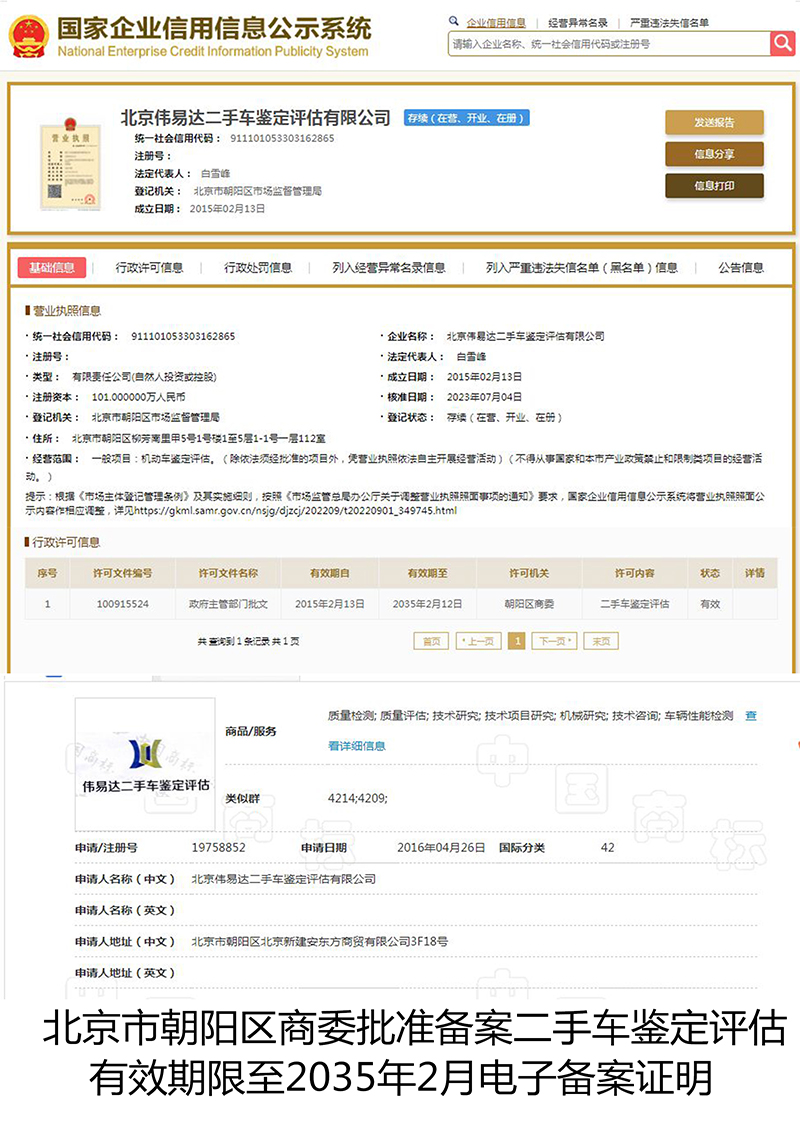The image size is (800, 1132).
Task: Click permit file number 100915524
Action: click(123, 604)
